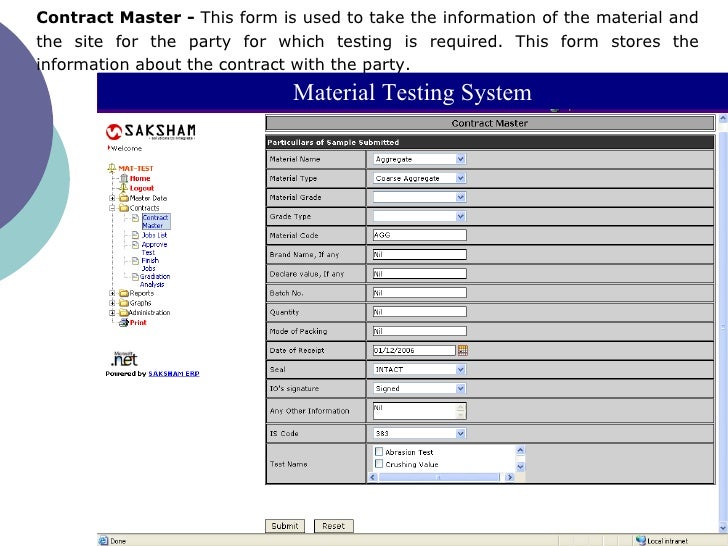Click the Print printer icon
728x546 pixels.
click(x=124, y=323)
